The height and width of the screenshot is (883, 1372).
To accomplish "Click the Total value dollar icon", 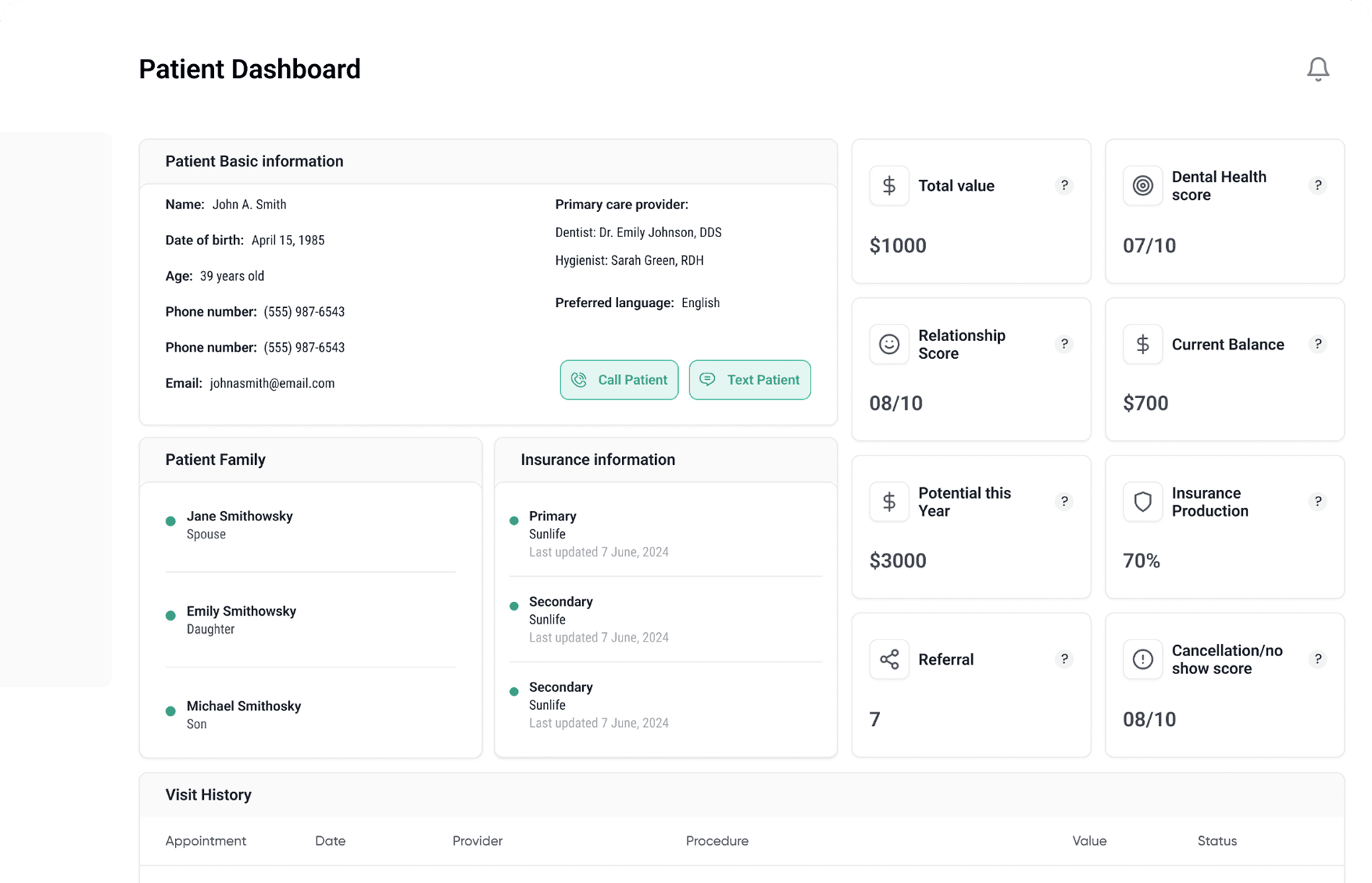I will point(888,186).
